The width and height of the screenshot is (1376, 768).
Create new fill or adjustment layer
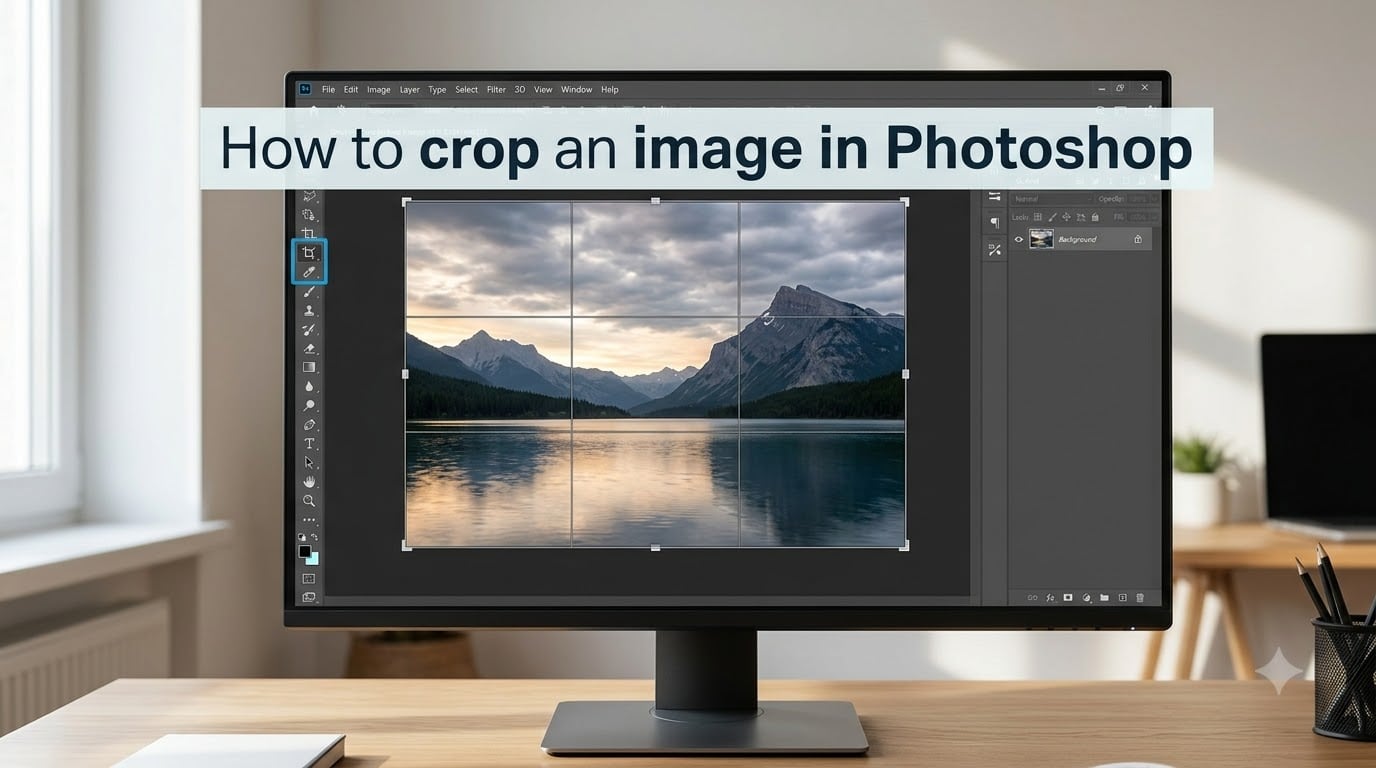(1087, 597)
